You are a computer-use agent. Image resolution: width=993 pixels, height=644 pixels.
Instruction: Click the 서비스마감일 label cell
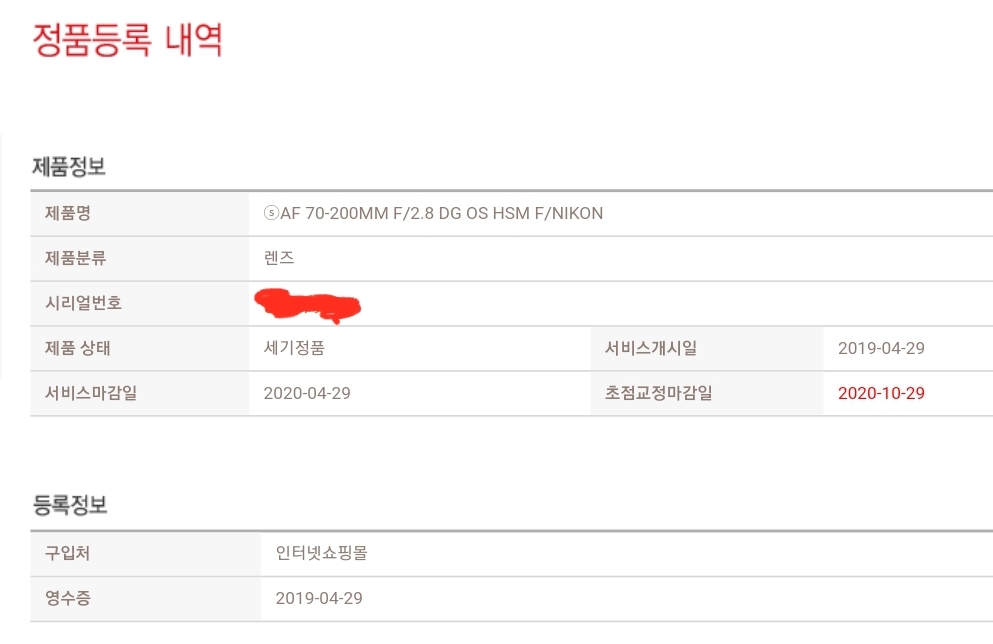tap(139, 393)
